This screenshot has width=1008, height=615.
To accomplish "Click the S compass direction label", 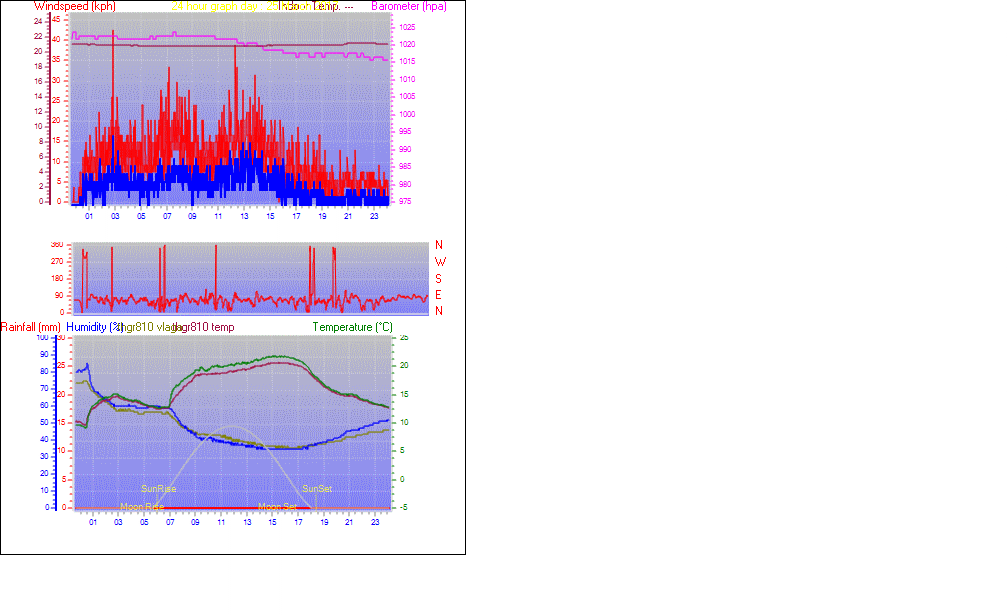I will [439, 279].
